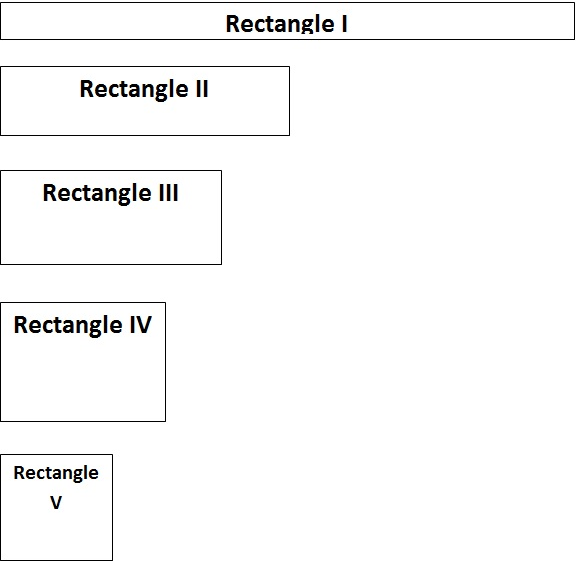Viewport: 576px width, 561px height.
Task: Click the word "Rectangle" inside Rectangle V
Action: (x=56, y=473)
